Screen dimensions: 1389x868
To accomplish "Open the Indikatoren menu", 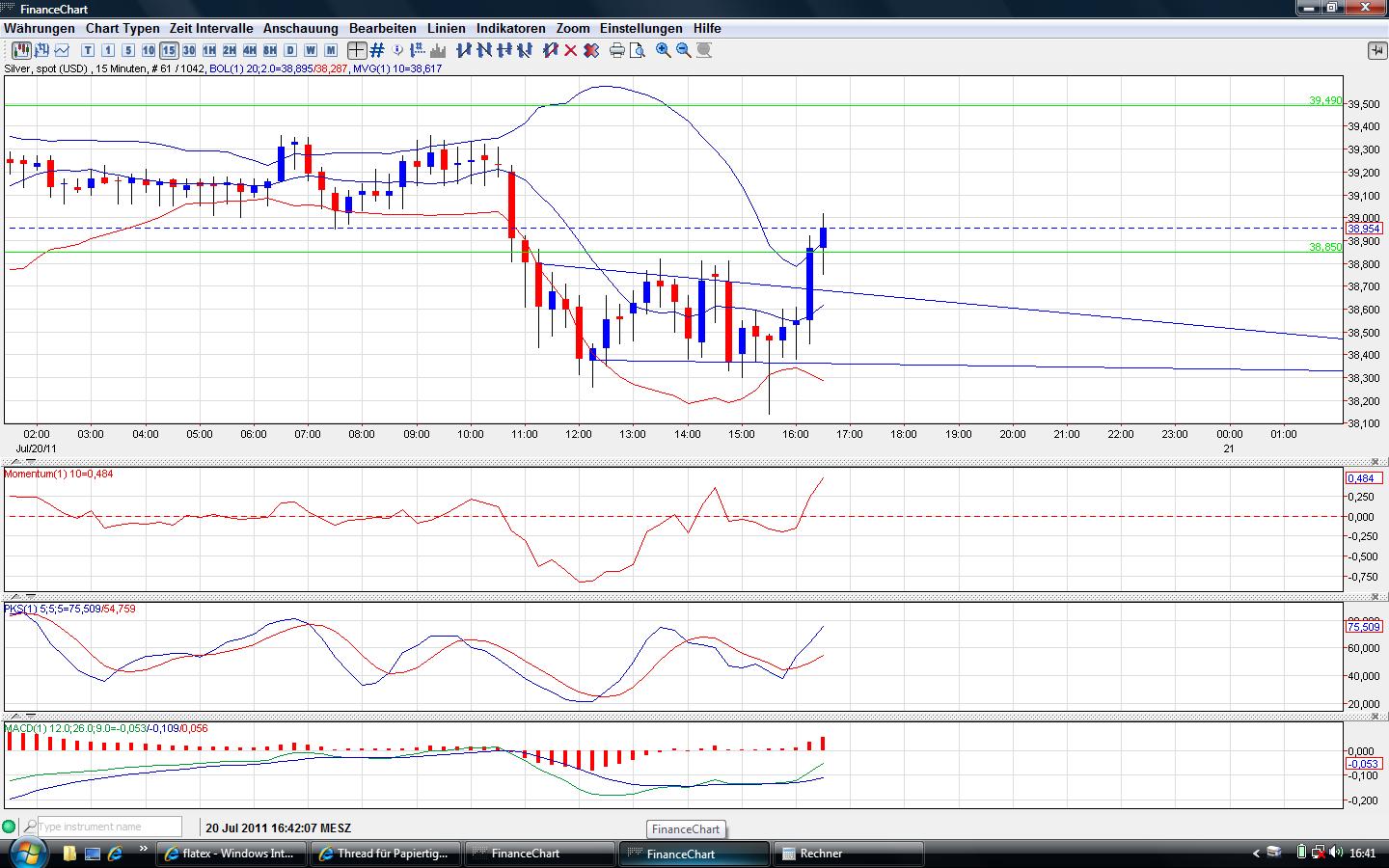I will click(511, 29).
